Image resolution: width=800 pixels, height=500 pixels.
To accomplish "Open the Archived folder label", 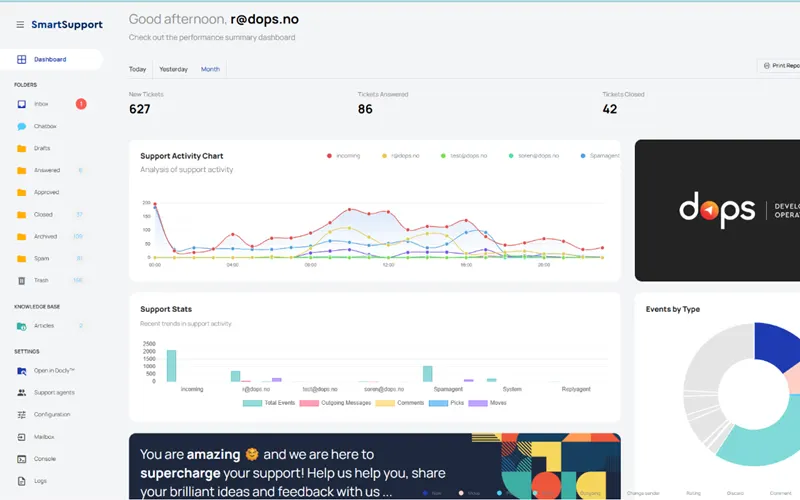I will point(45,237).
